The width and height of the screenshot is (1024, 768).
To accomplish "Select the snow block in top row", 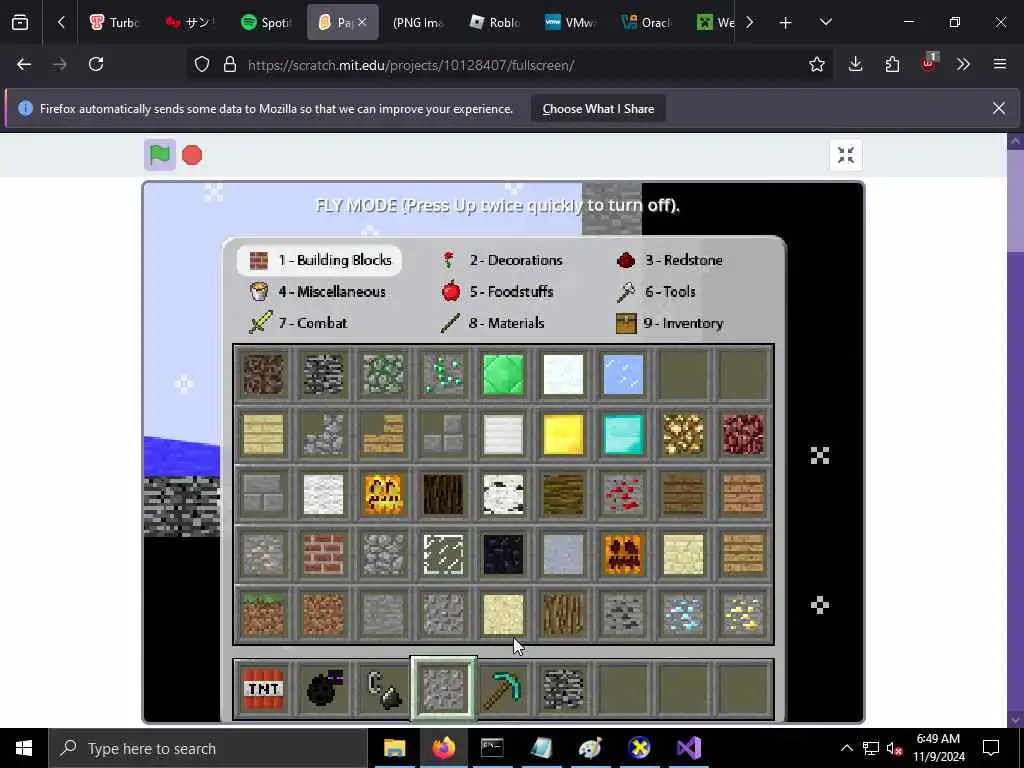I will 563,375.
